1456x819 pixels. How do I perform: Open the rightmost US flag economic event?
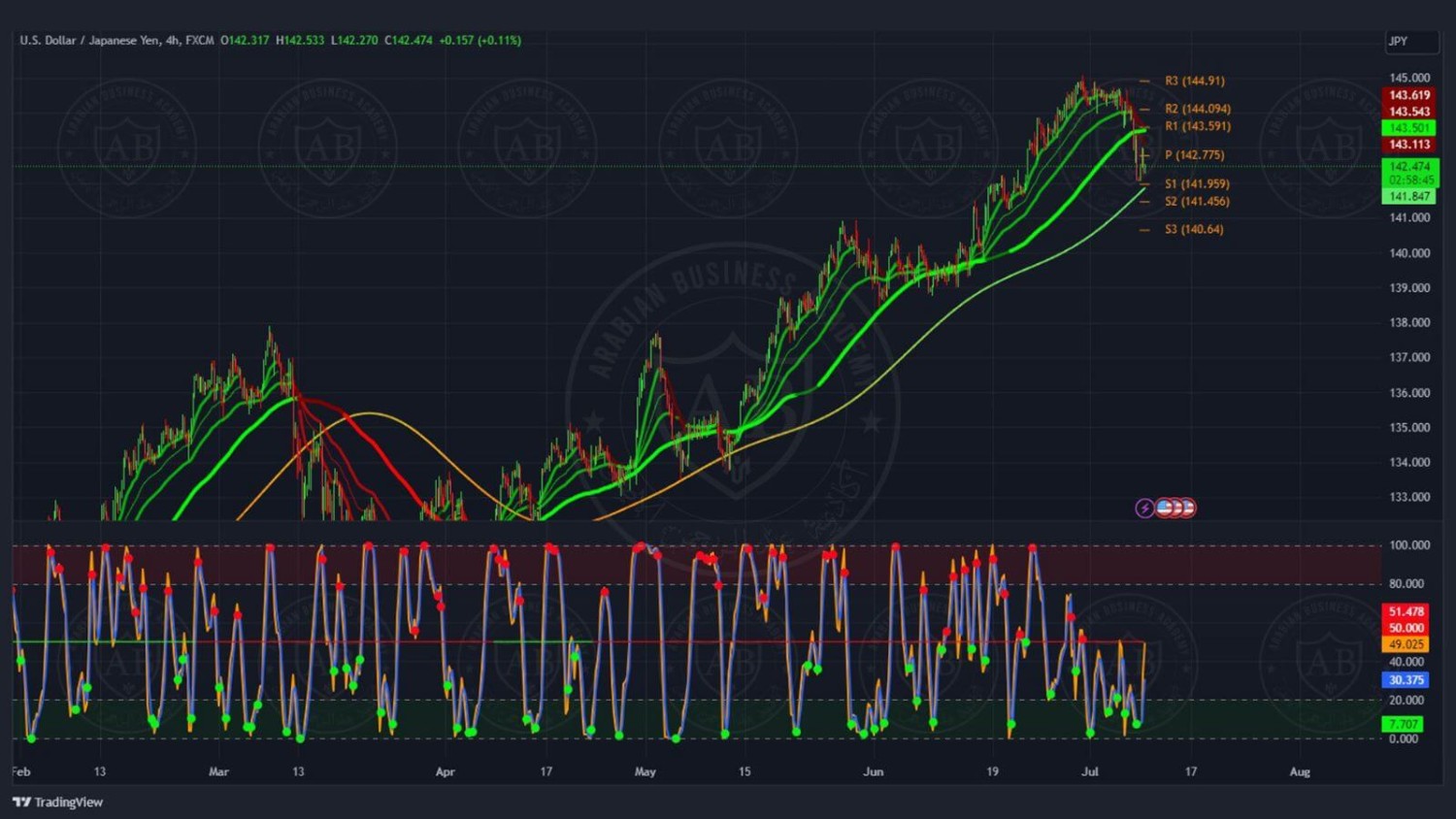1187,508
